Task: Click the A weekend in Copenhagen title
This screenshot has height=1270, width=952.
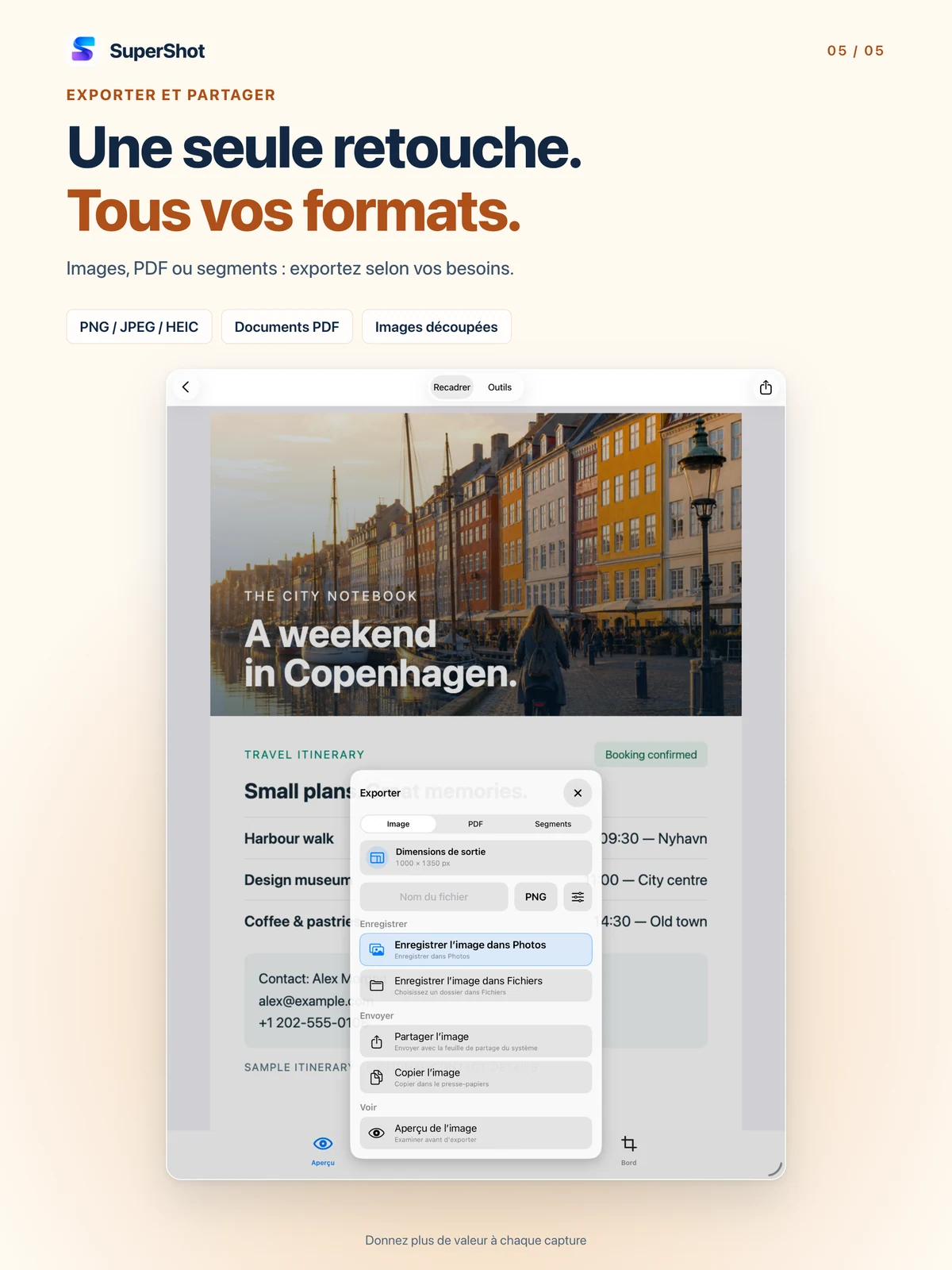Action: click(381, 654)
